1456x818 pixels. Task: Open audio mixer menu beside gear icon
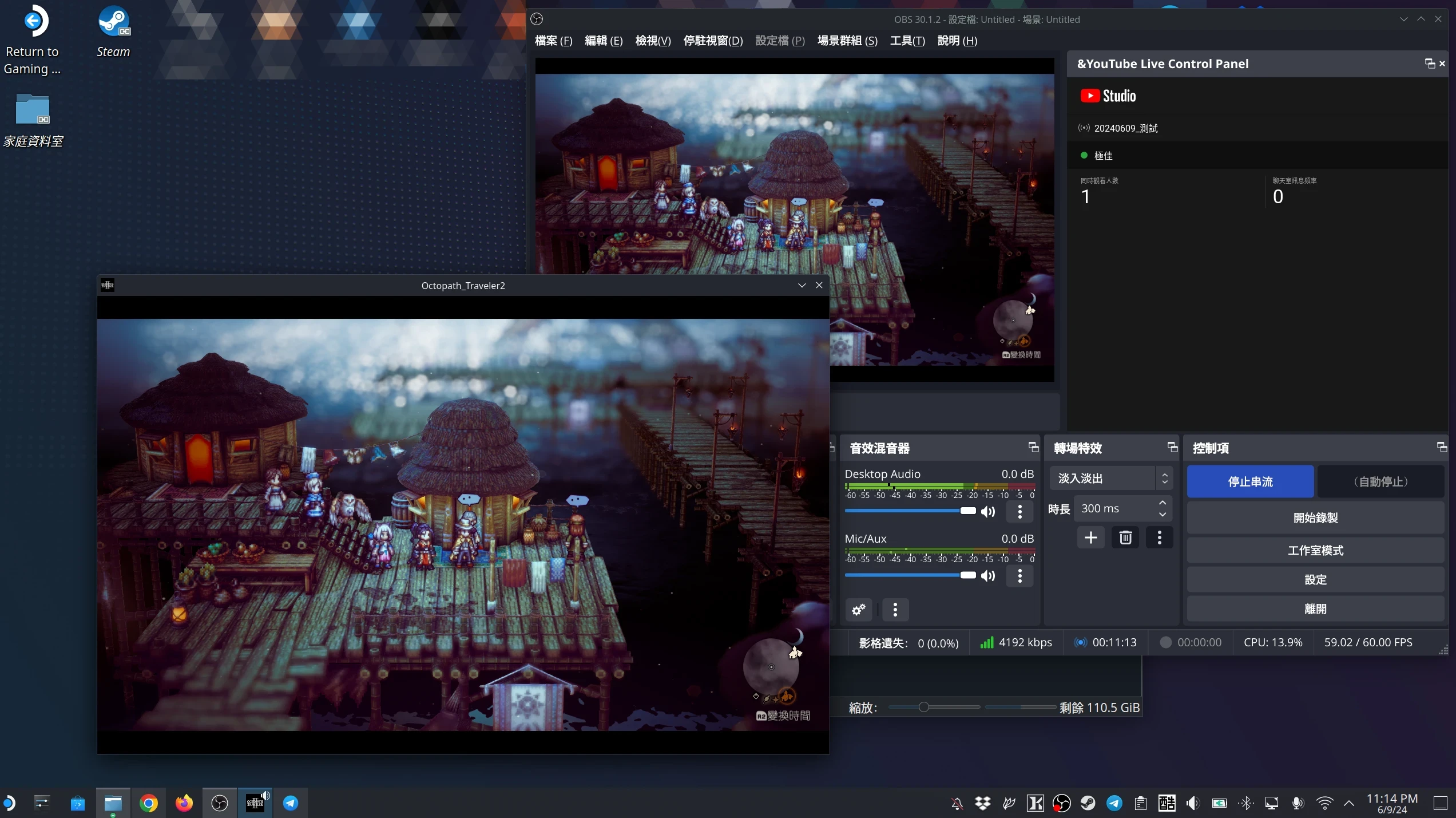[895, 610]
